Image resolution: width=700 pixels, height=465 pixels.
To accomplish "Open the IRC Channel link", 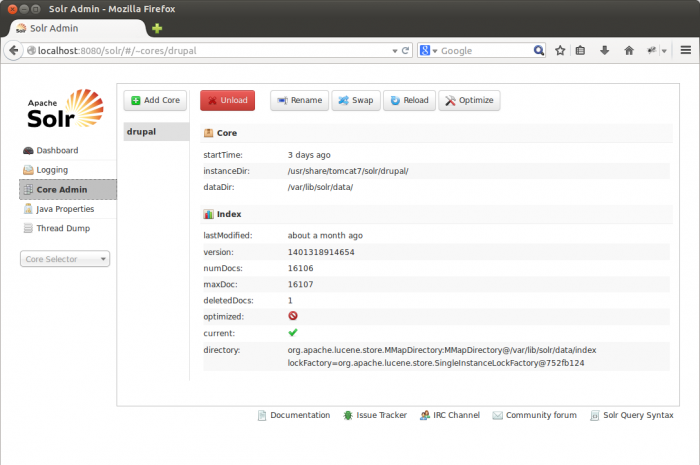I will pyautogui.click(x=456, y=415).
